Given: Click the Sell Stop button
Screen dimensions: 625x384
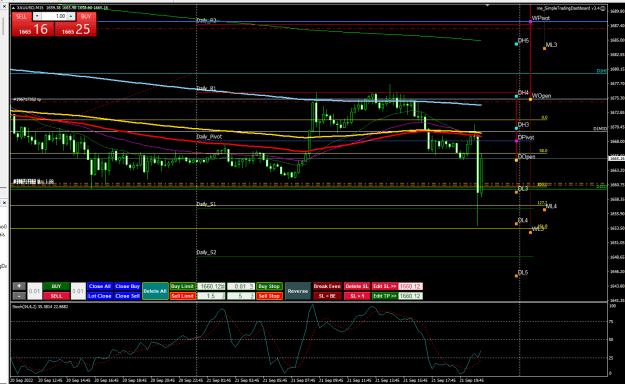Looking at the screenshot, I should [269, 296].
